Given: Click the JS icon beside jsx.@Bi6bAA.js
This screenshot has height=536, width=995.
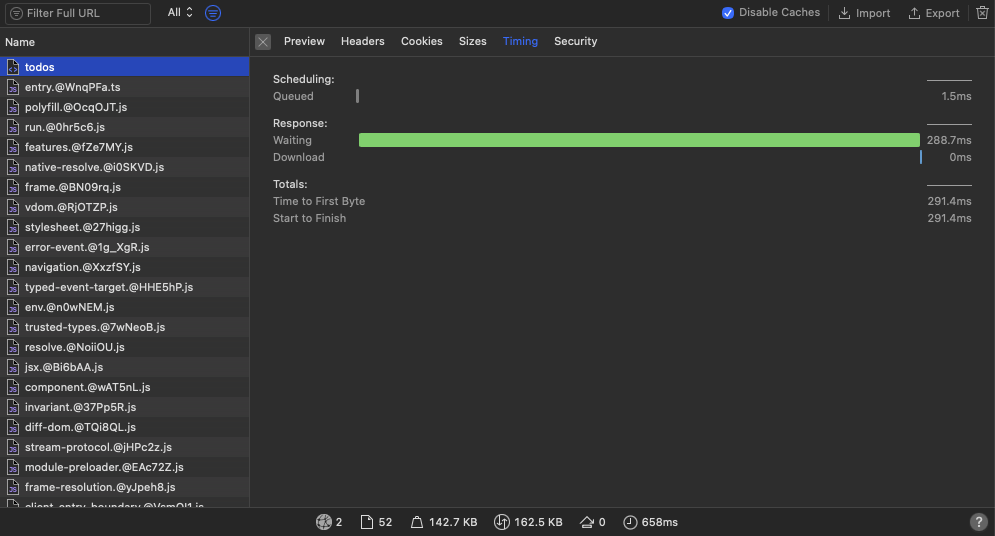Looking at the screenshot, I should (x=13, y=367).
